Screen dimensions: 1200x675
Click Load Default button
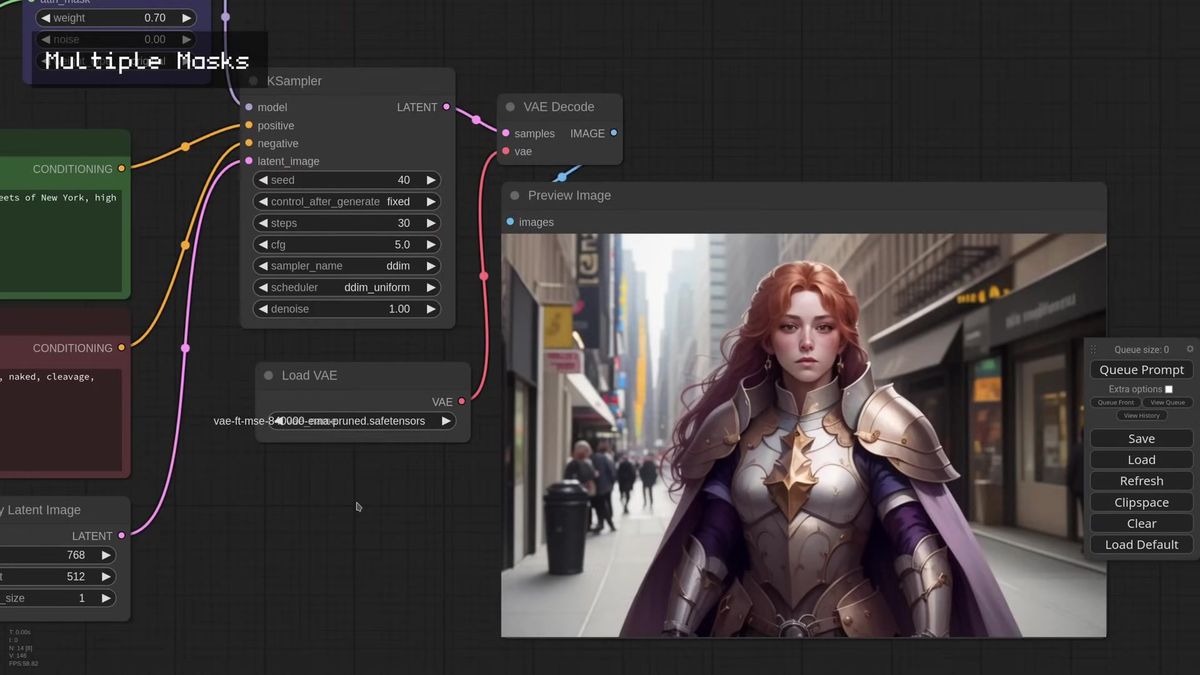coord(1141,545)
